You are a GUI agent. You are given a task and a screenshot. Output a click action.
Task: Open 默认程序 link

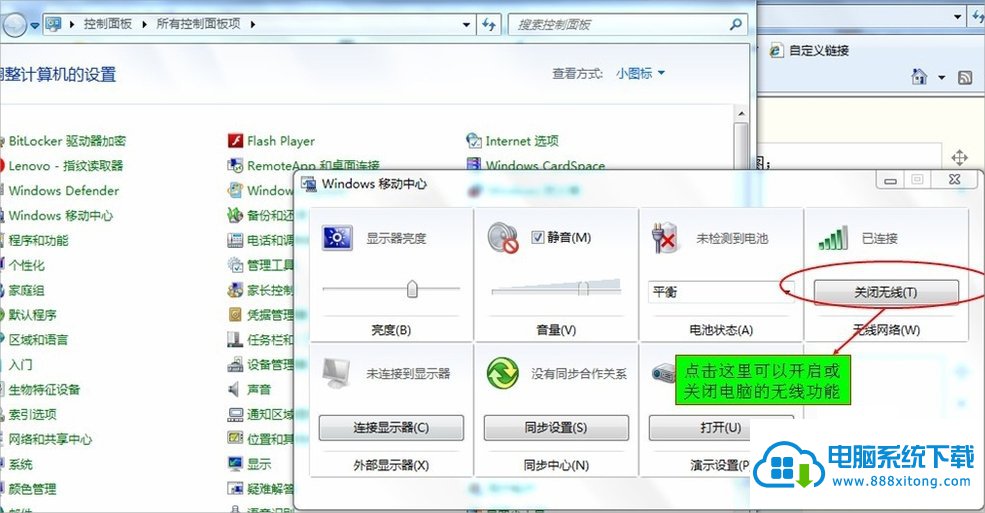tap(33, 315)
